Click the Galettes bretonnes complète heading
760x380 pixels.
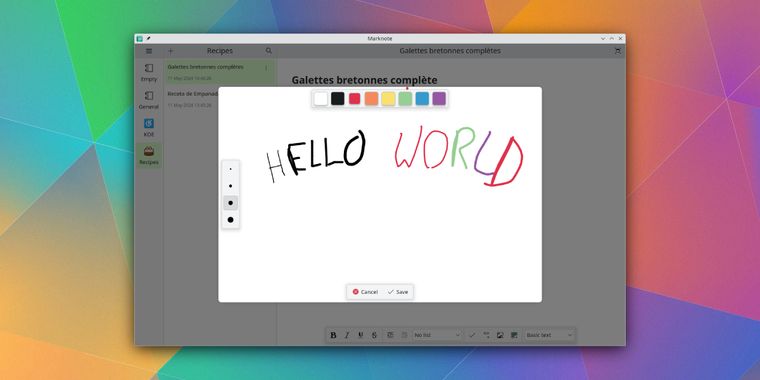point(364,80)
